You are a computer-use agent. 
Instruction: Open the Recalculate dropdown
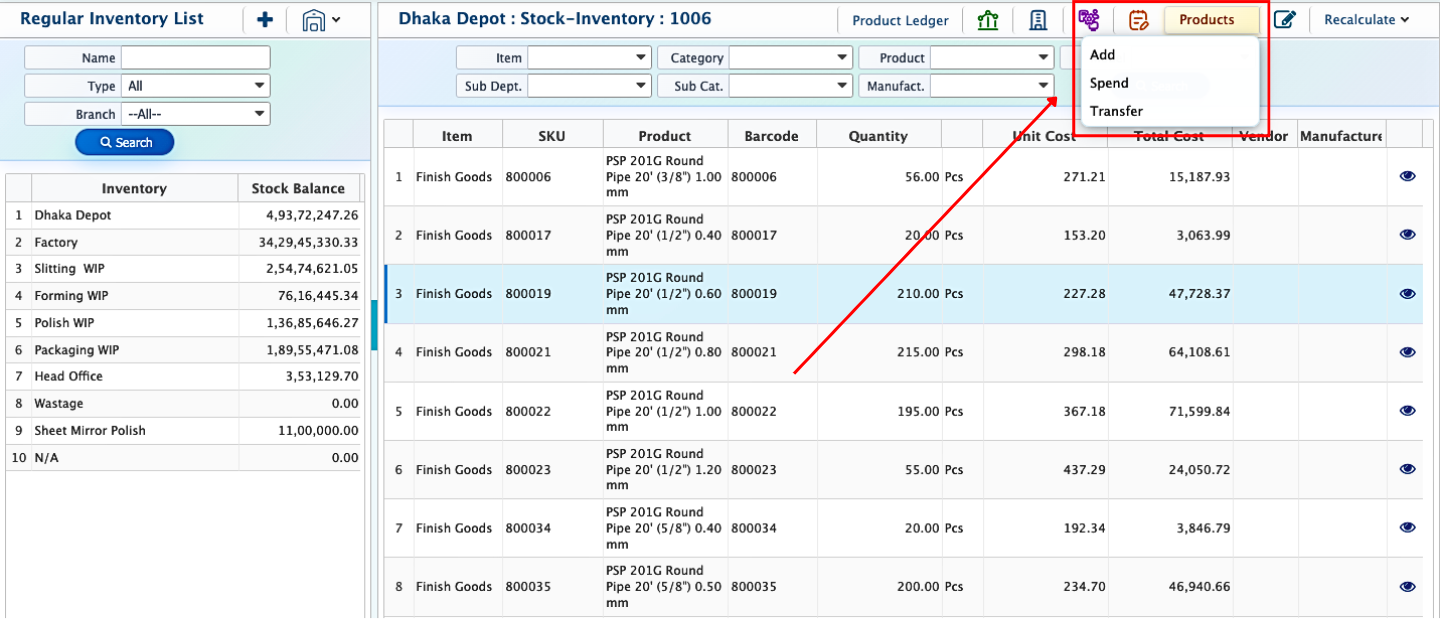(1366, 20)
